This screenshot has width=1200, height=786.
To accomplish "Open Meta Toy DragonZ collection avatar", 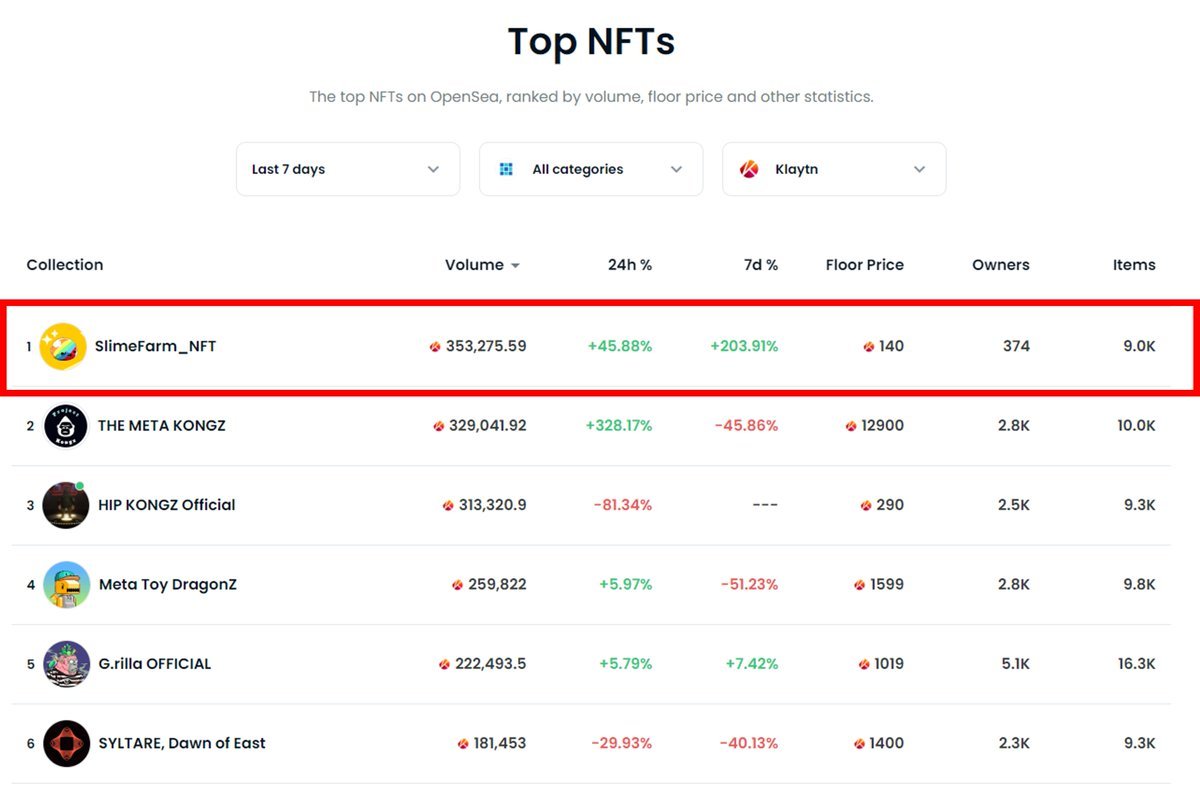I will coord(67,585).
